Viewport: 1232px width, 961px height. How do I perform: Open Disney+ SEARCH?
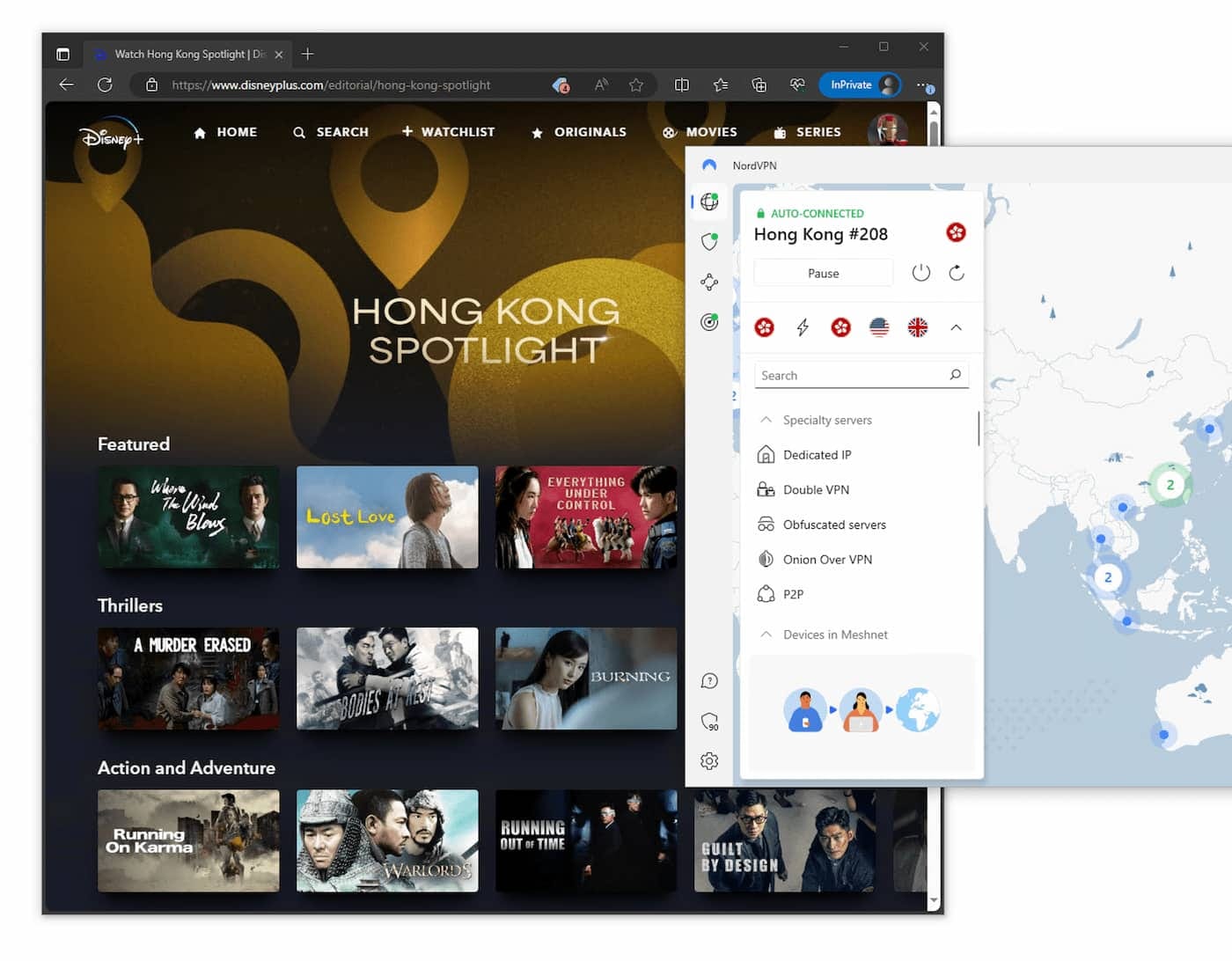(331, 132)
